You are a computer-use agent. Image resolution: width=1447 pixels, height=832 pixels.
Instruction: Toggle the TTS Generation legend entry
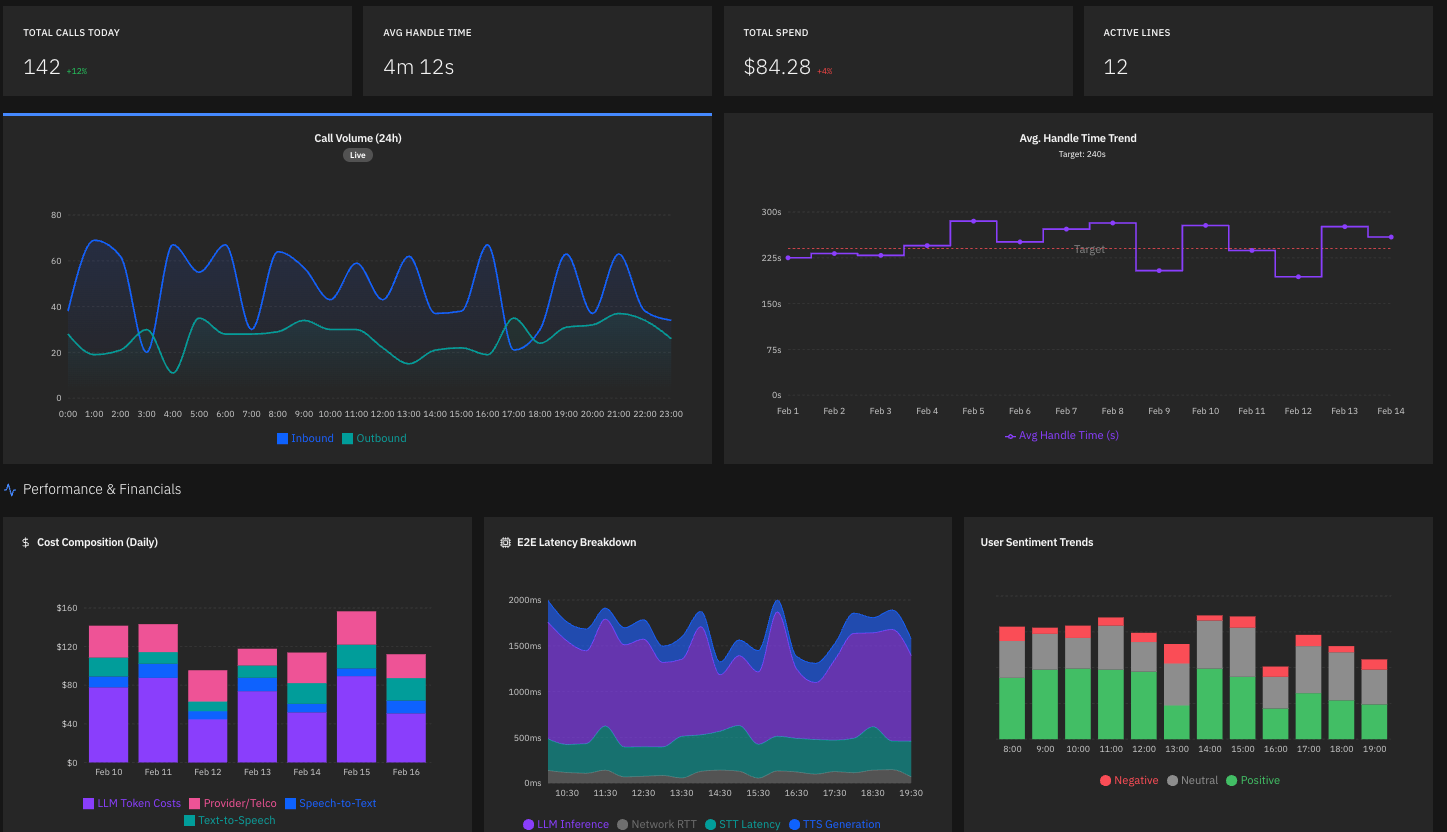(835, 824)
